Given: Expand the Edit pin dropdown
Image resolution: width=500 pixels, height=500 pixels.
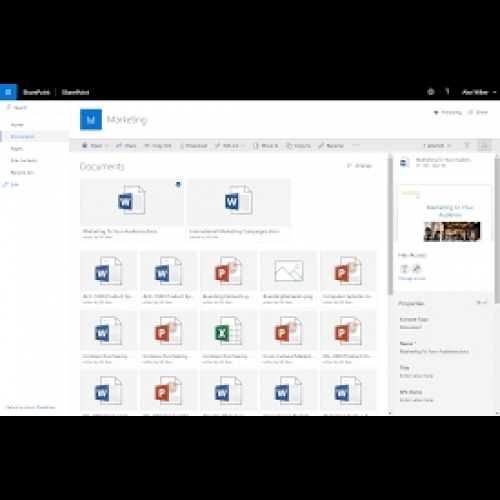Looking at the screenshot, I should [230, 145].
